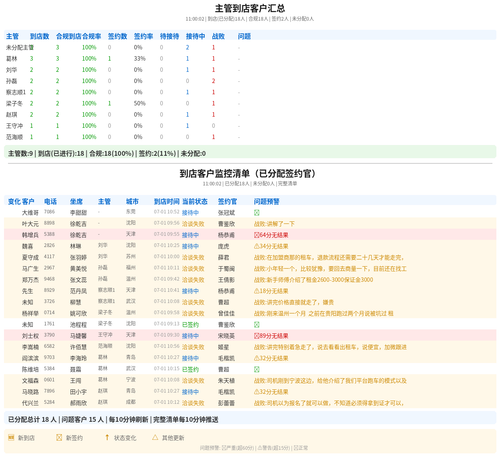Viewport: 500px width, 470px height.
Task: Click the warning triangle in row with phone 7896
Action: pos(256,392)
